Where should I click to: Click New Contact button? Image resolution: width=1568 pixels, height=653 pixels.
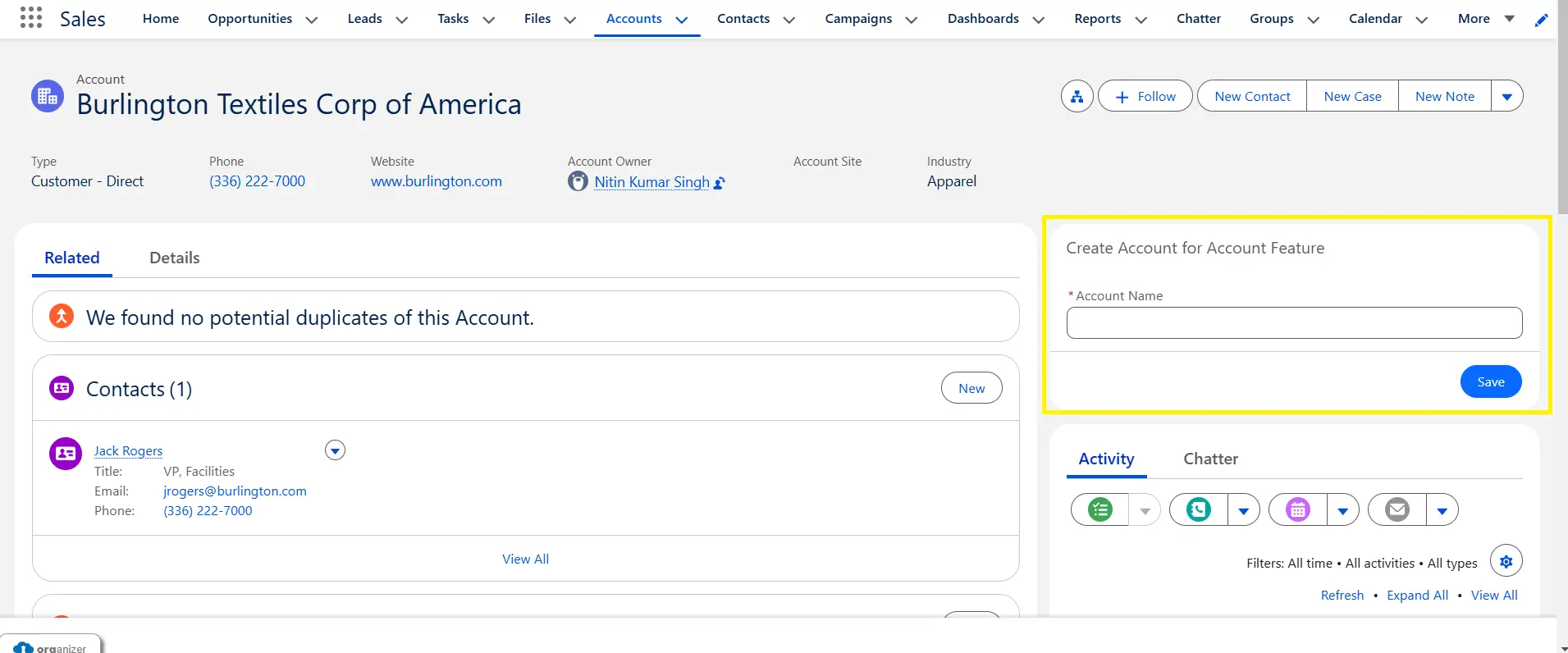1252,96
